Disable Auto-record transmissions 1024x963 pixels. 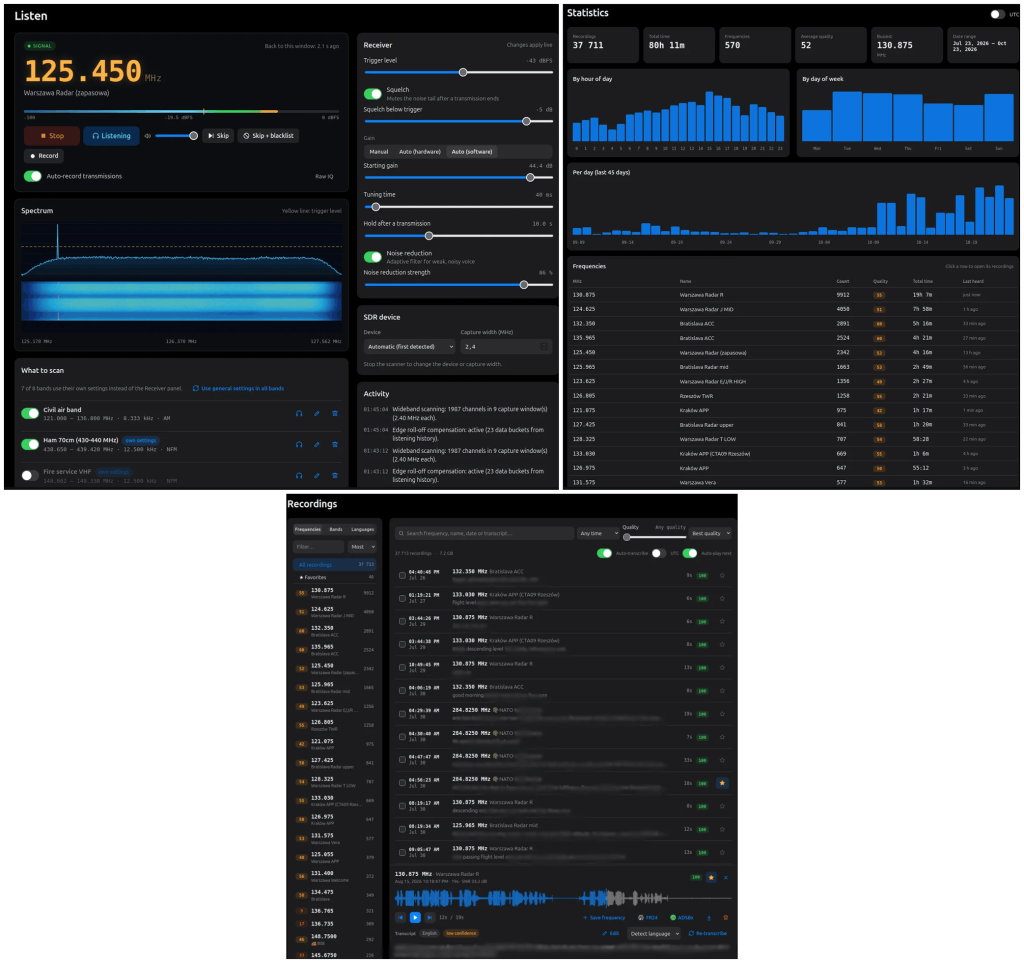pos(33,176)
